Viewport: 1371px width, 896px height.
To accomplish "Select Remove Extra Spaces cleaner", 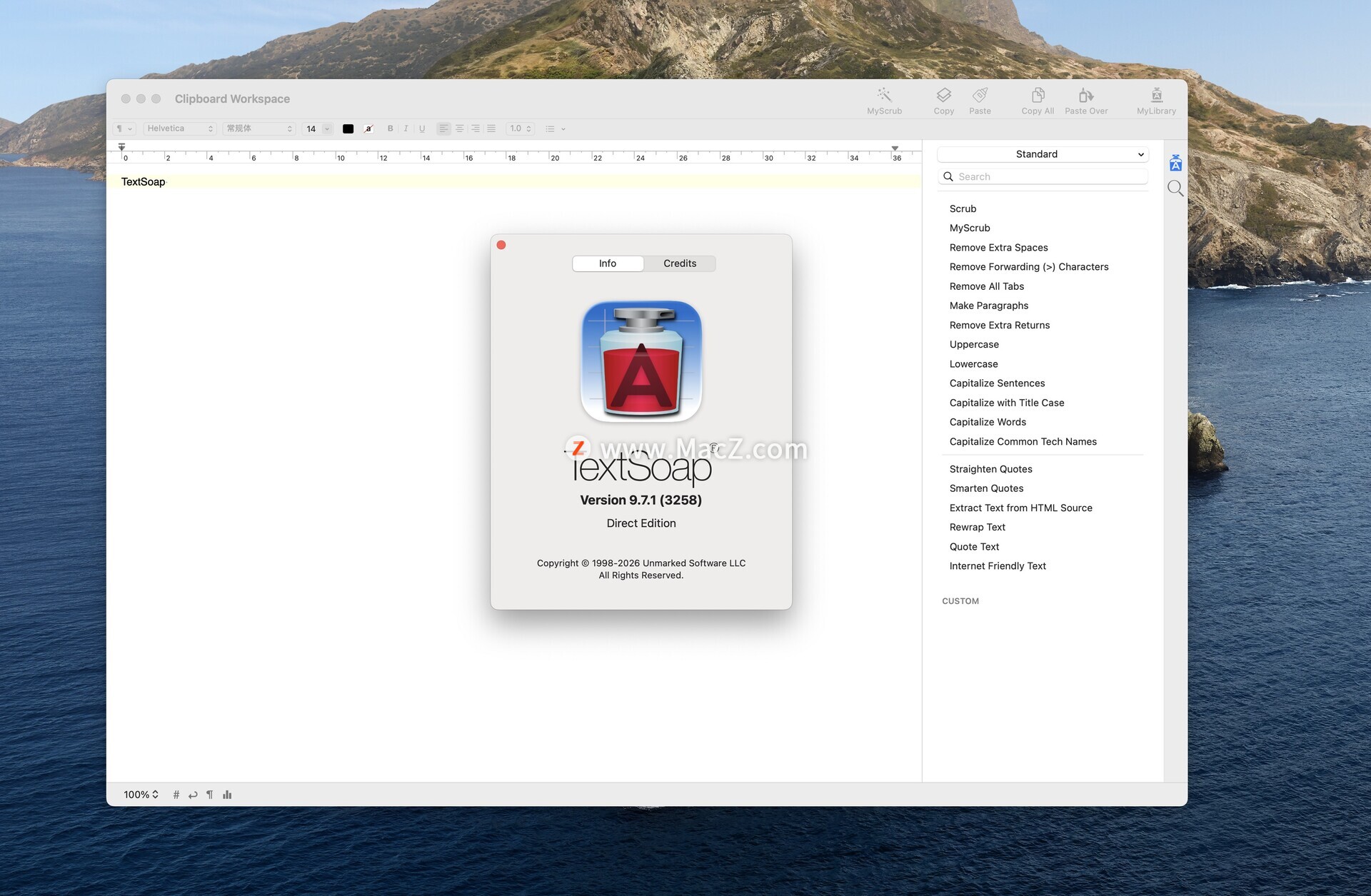I will [x=998, y=248].
